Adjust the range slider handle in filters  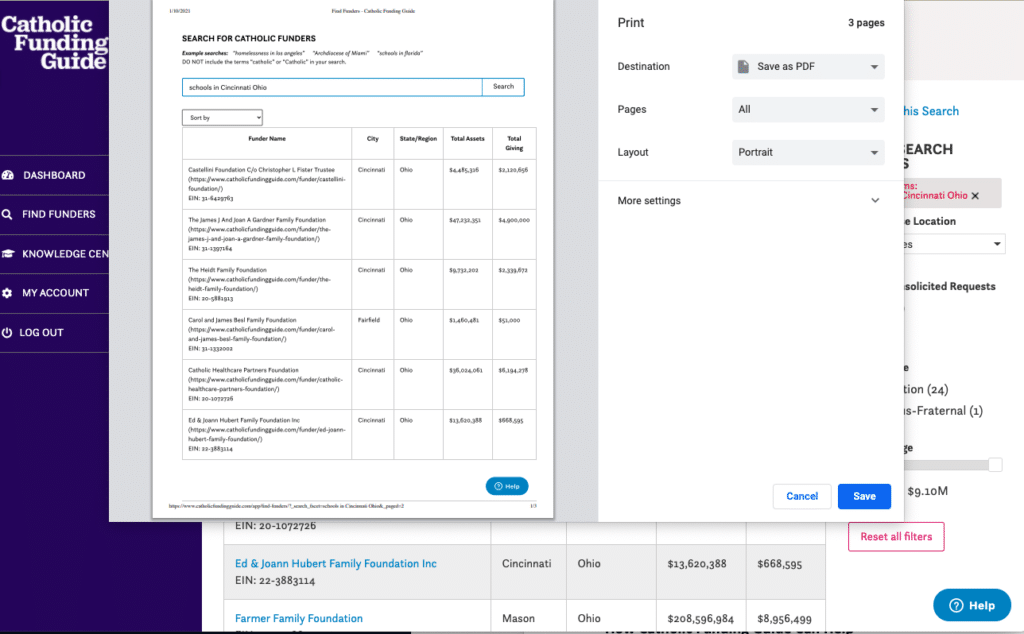(995, 465)
